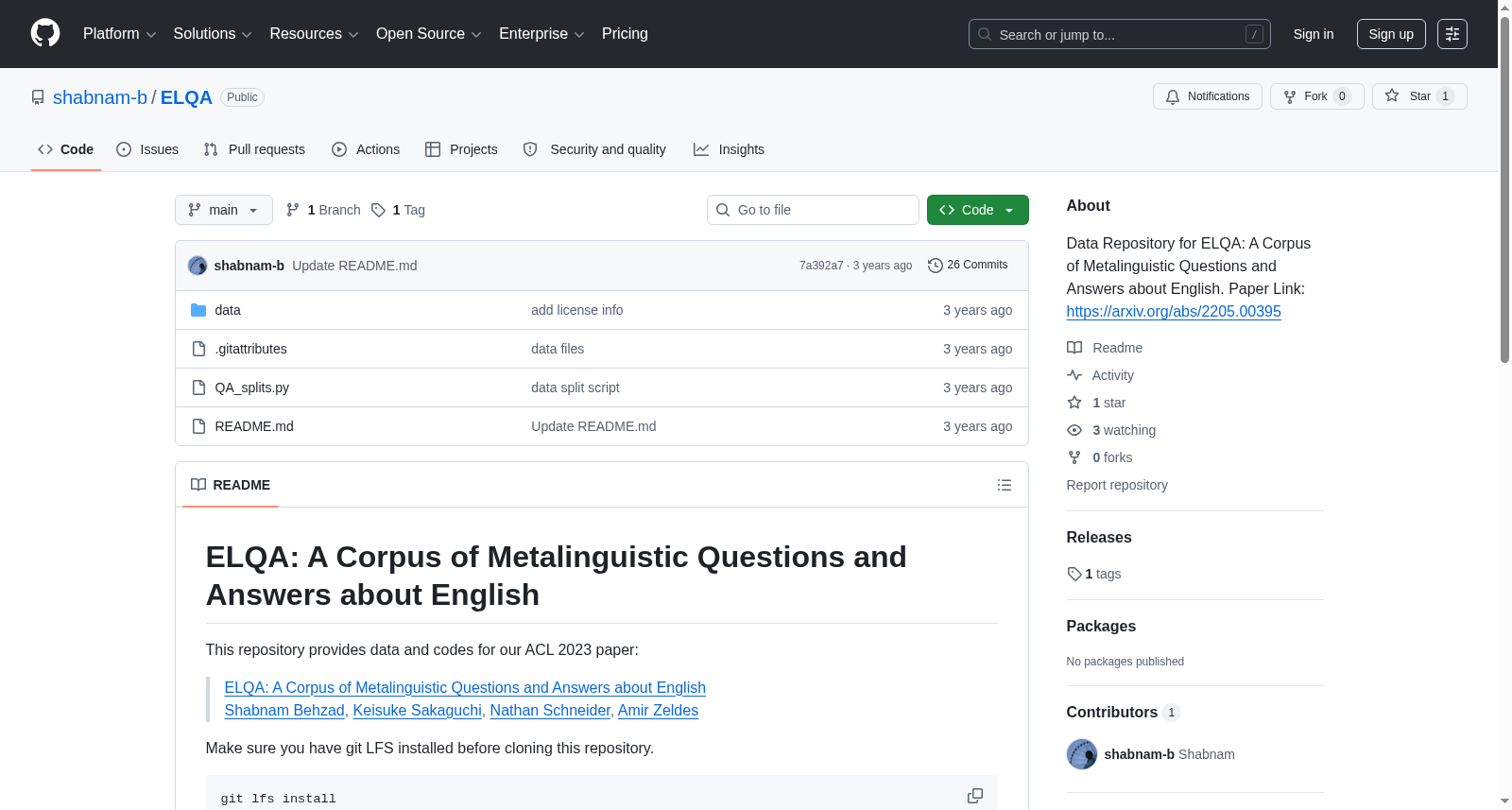
Task: Open the ELQA repository link
Action: point(186,97)
